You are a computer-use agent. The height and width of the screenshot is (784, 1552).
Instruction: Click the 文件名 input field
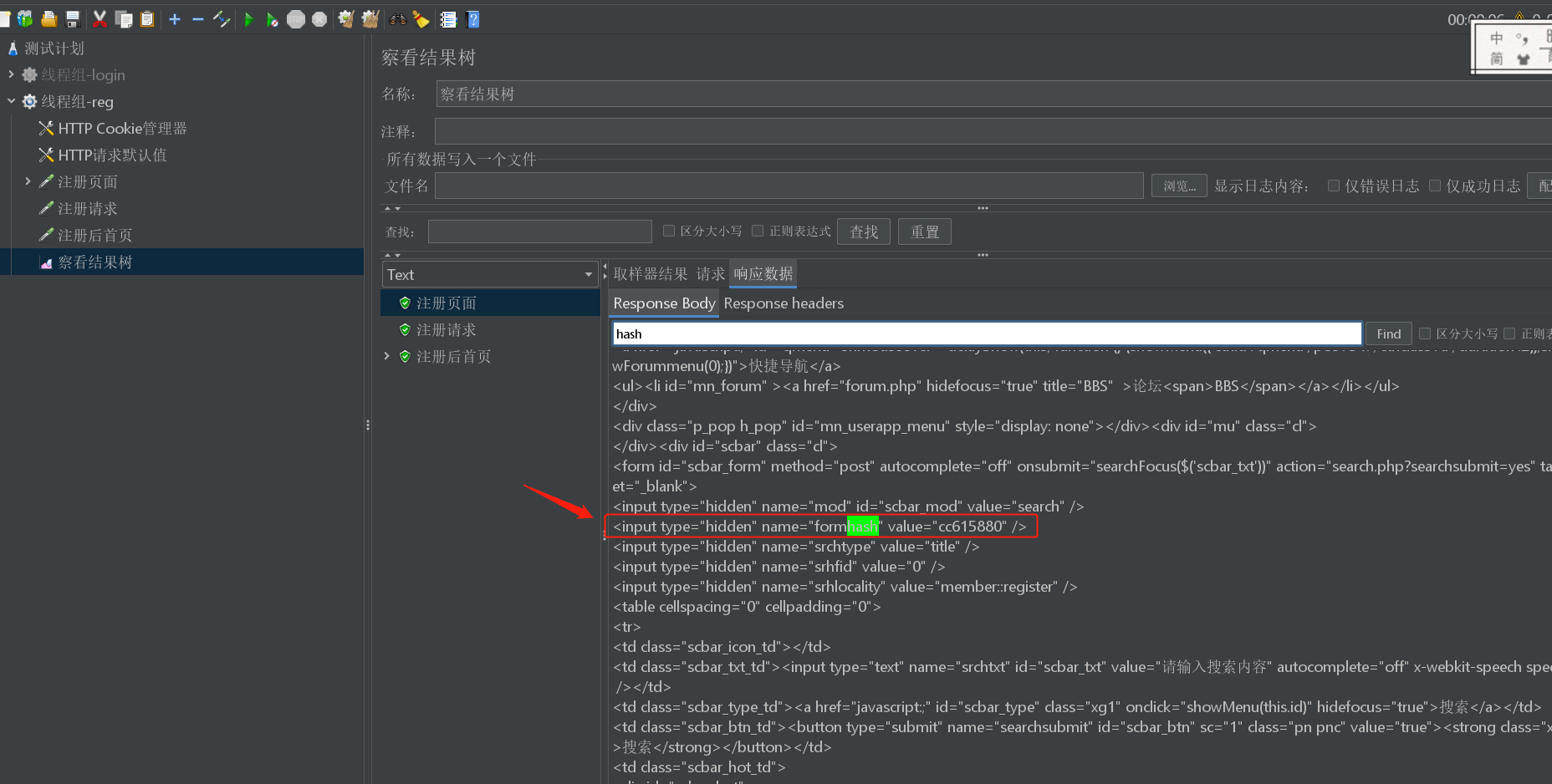[789, 186]
